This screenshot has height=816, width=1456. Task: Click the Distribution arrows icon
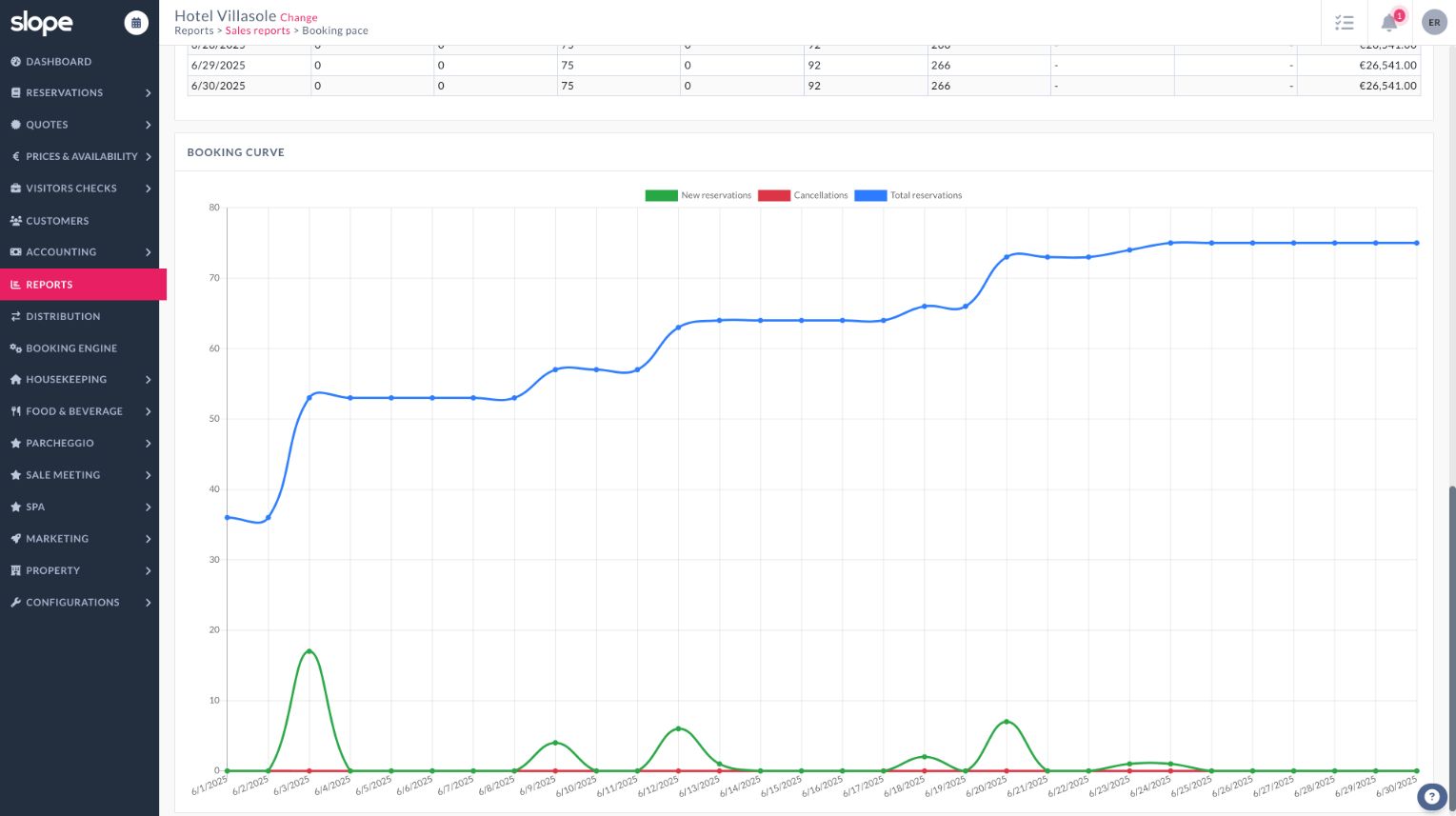(x=15, y=316)
